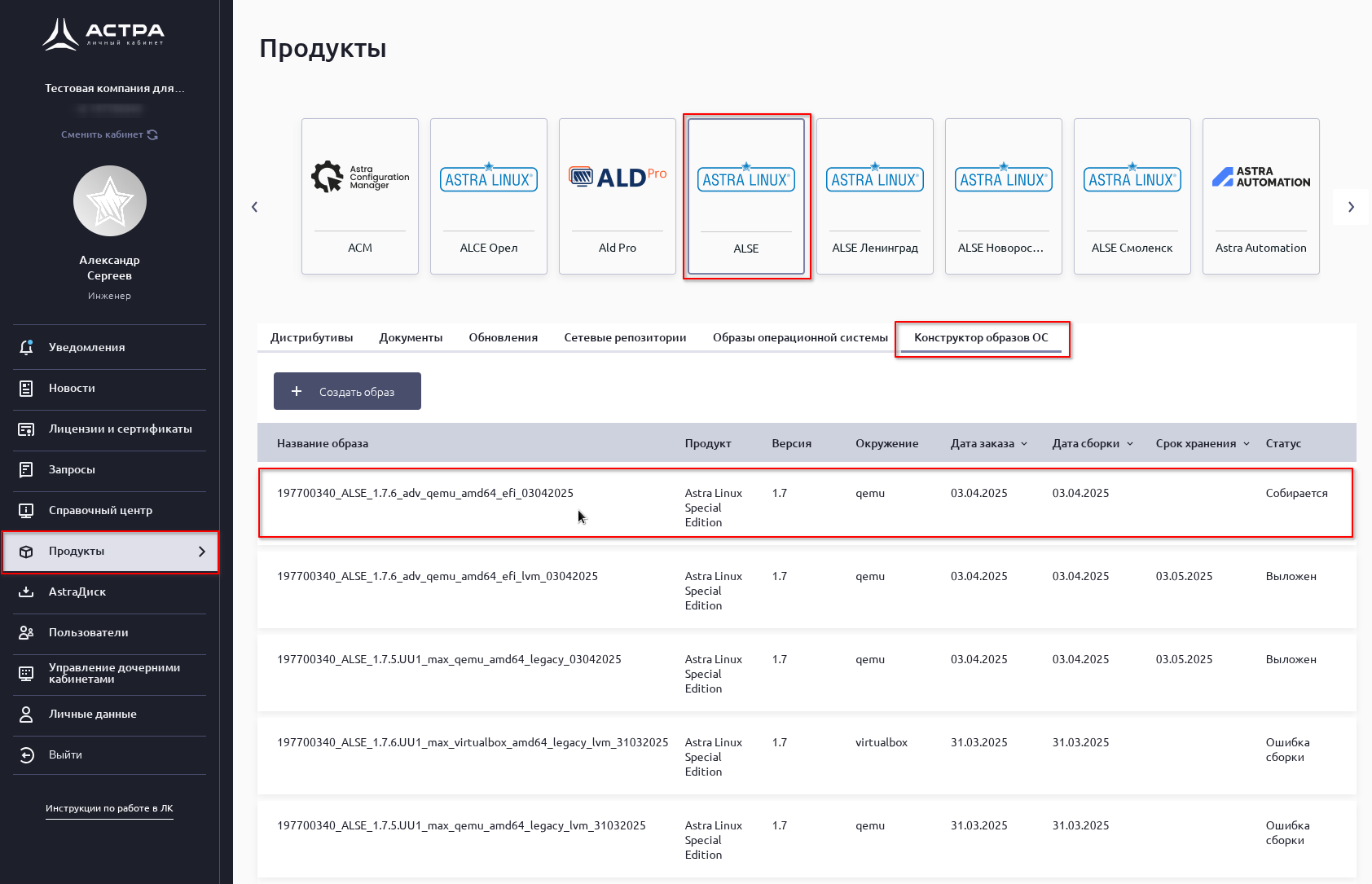
Task: Expand the Продукты sidebar chevron
Action: [202, 552]
